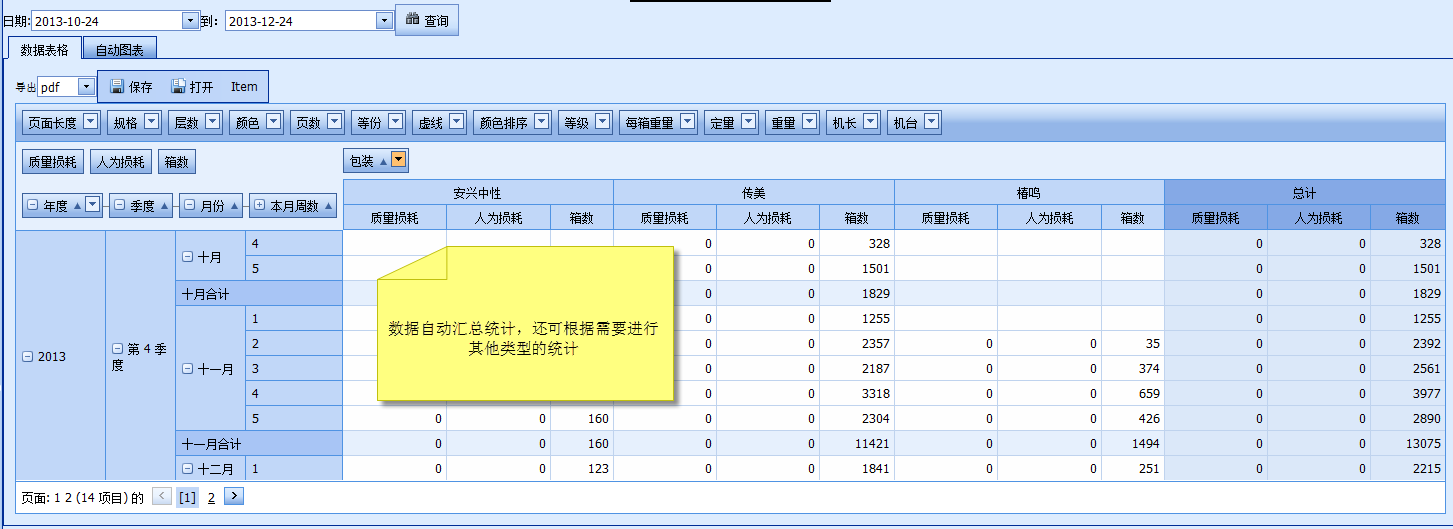
Task: Select the 十月合计 subtotal row
Action: [x=259, y=293]
